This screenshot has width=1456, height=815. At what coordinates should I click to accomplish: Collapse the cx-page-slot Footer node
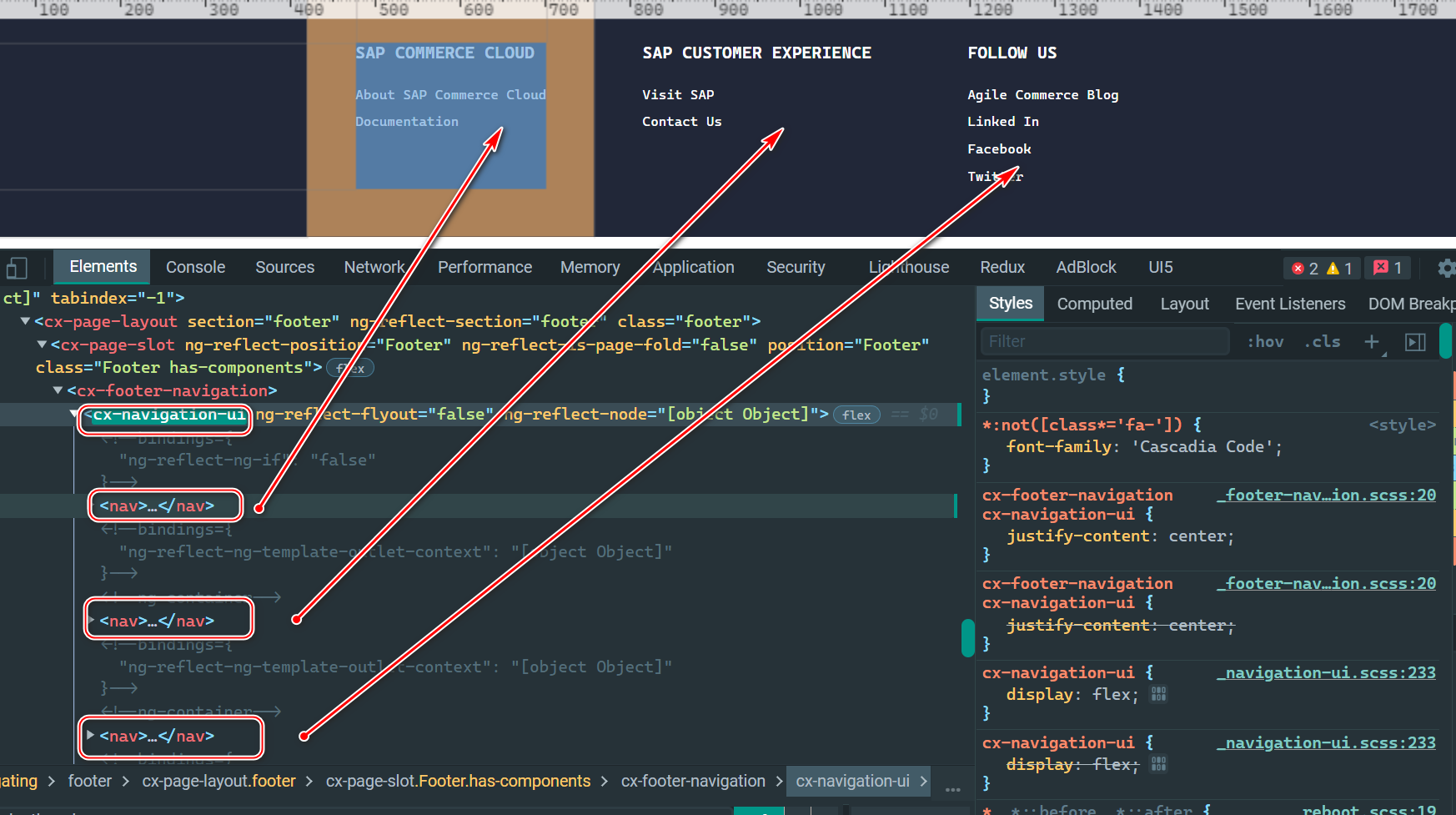[42, 345]
